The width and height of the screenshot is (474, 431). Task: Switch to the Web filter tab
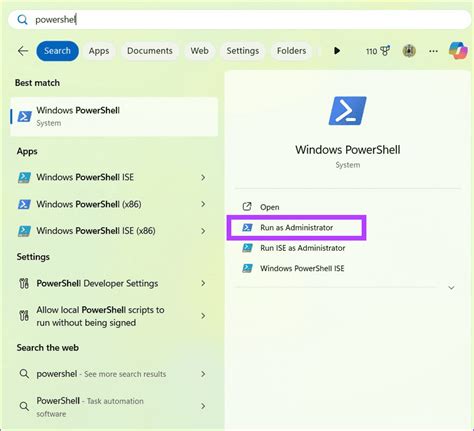[199, 51]
